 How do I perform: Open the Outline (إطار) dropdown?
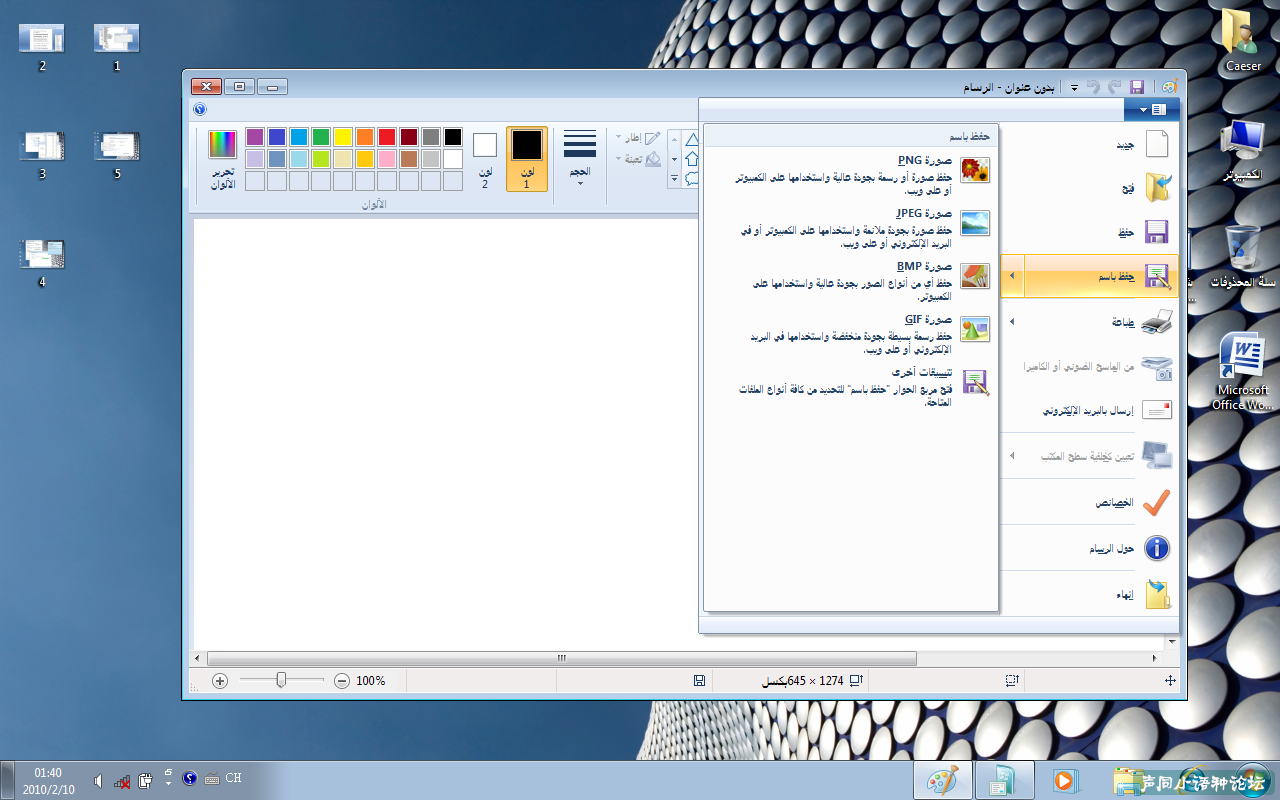click(x=637, y=138)
